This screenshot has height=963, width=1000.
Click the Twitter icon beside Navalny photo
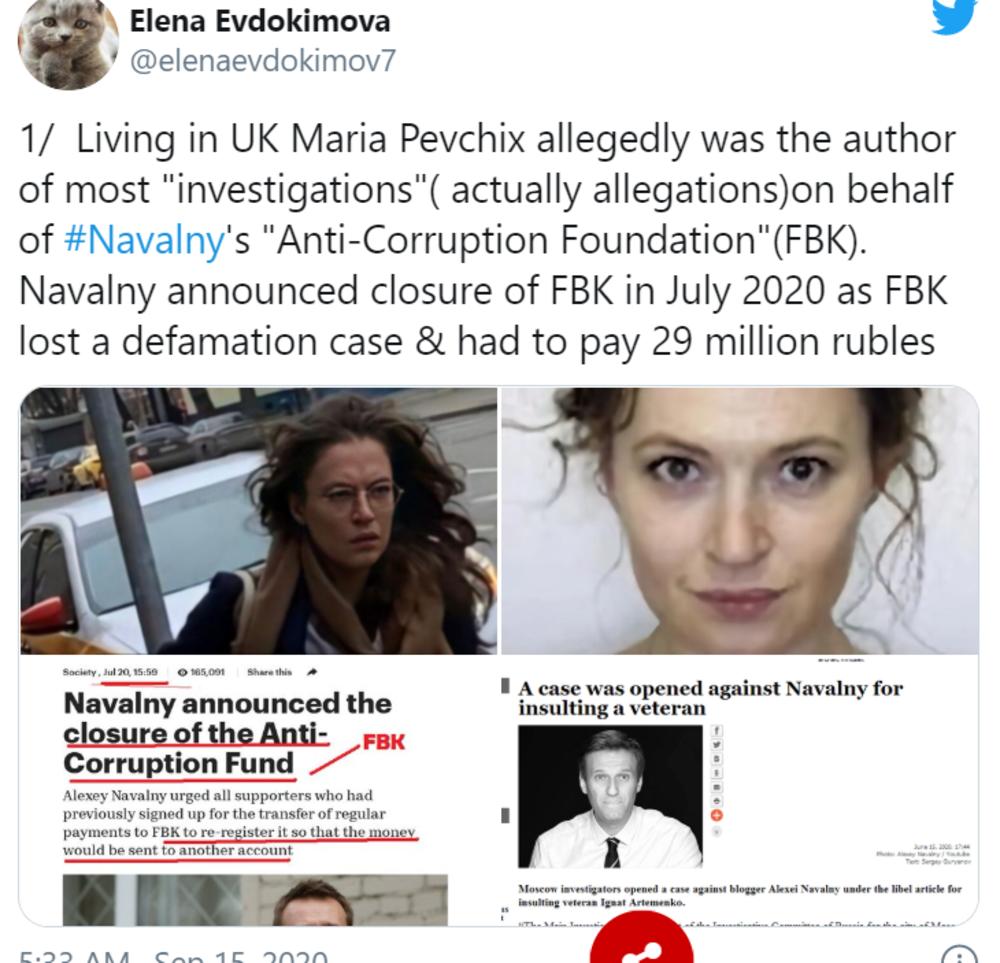click(717, 745)
